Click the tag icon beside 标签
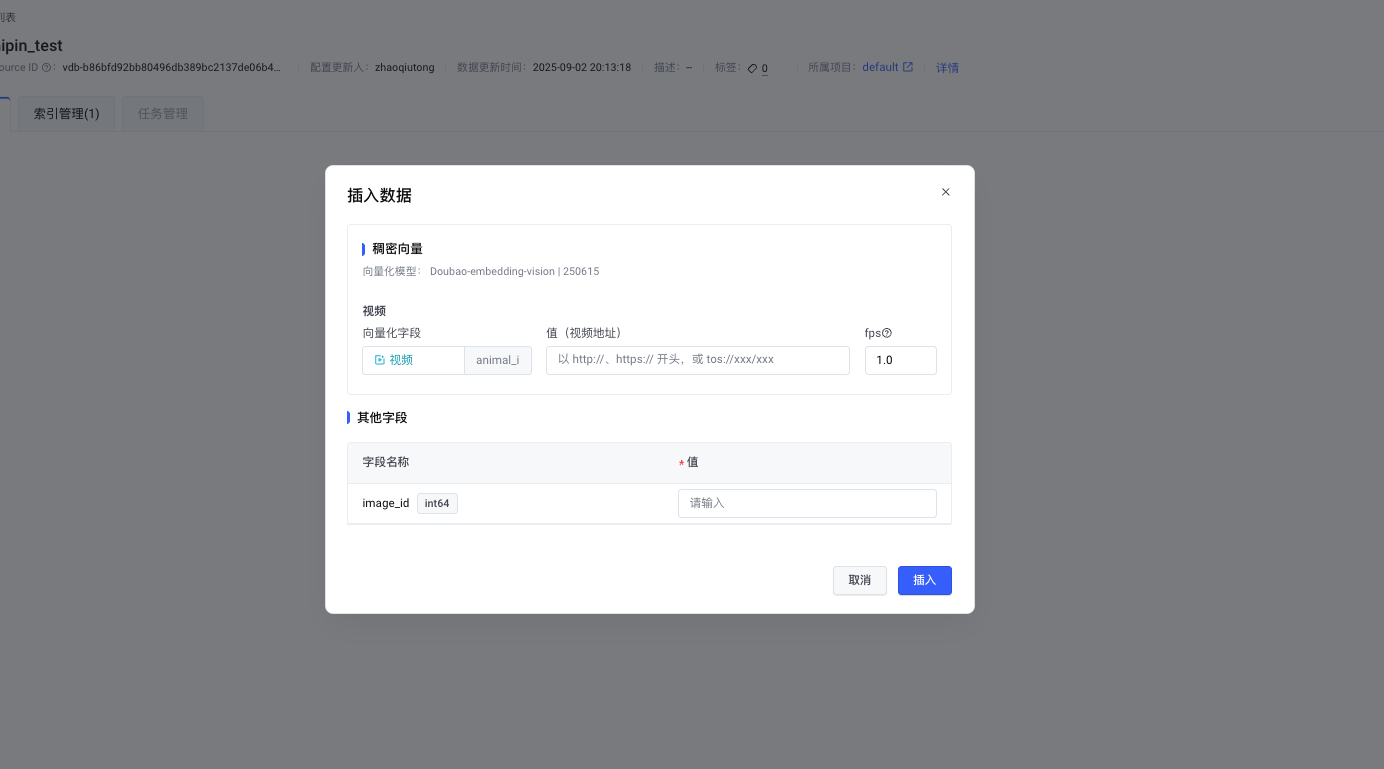Viewport: 1384px width, 769px height. pyautogui.click(x=753, y=68)
